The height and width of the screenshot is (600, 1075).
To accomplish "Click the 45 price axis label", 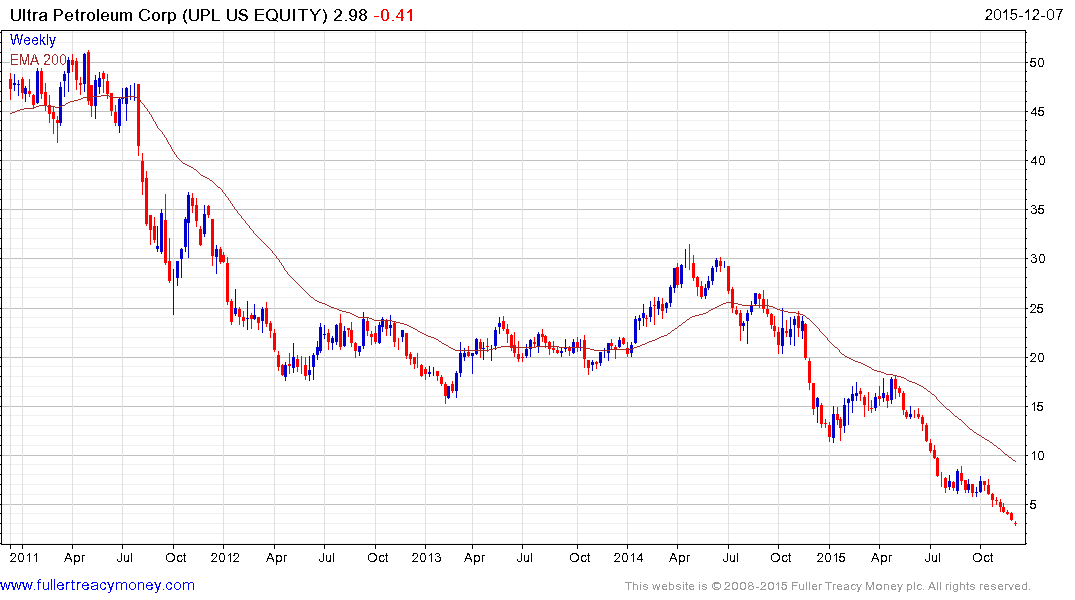I will [1037, 112].
